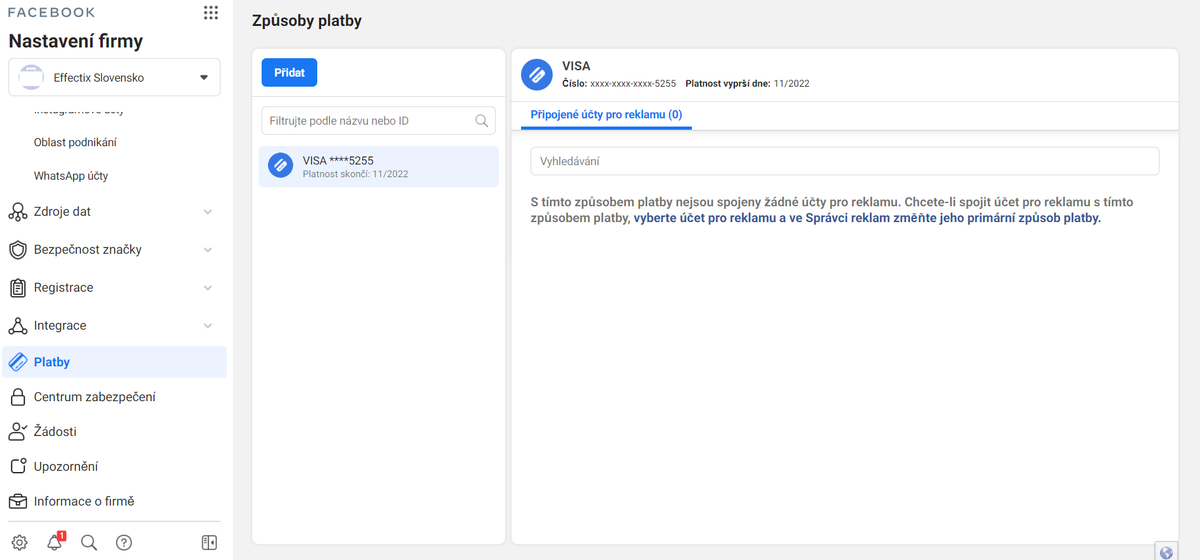Click the Vyhledávání search field
1200x560 pixels.
click(844, 161)
